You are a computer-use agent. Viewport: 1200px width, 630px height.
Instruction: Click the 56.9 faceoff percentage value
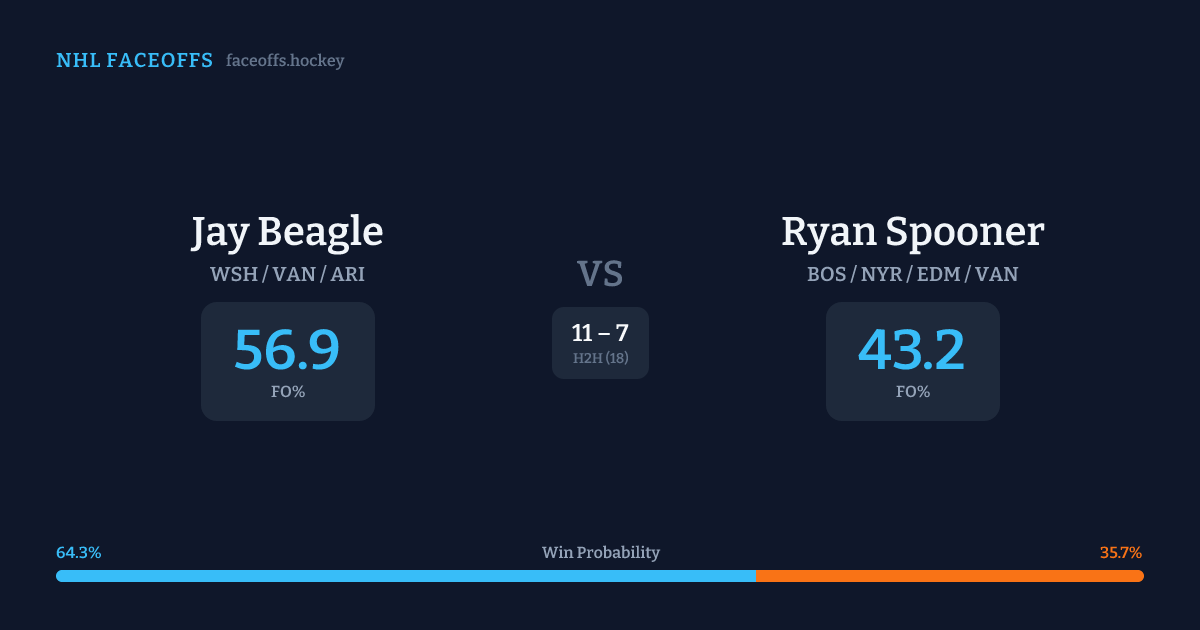[x=287, y=350]
